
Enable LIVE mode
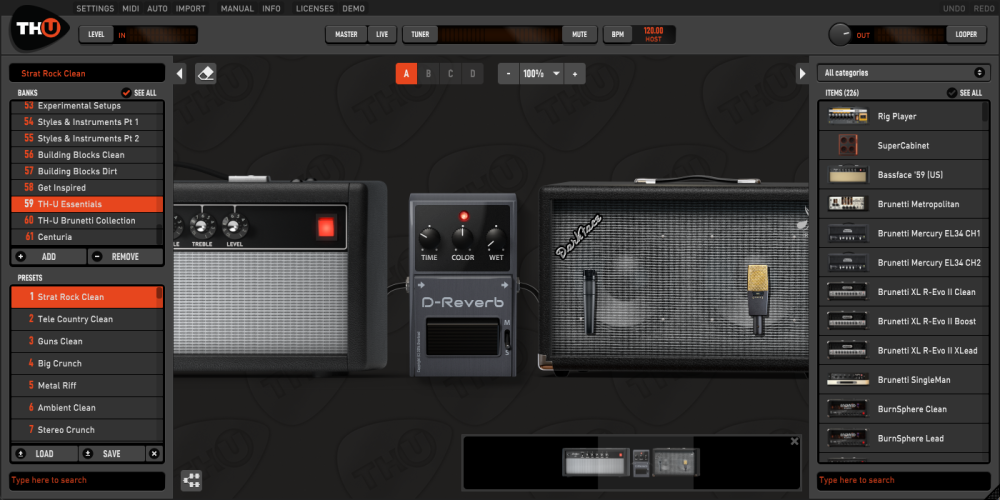pyautogui.click(x=382, y=34)
